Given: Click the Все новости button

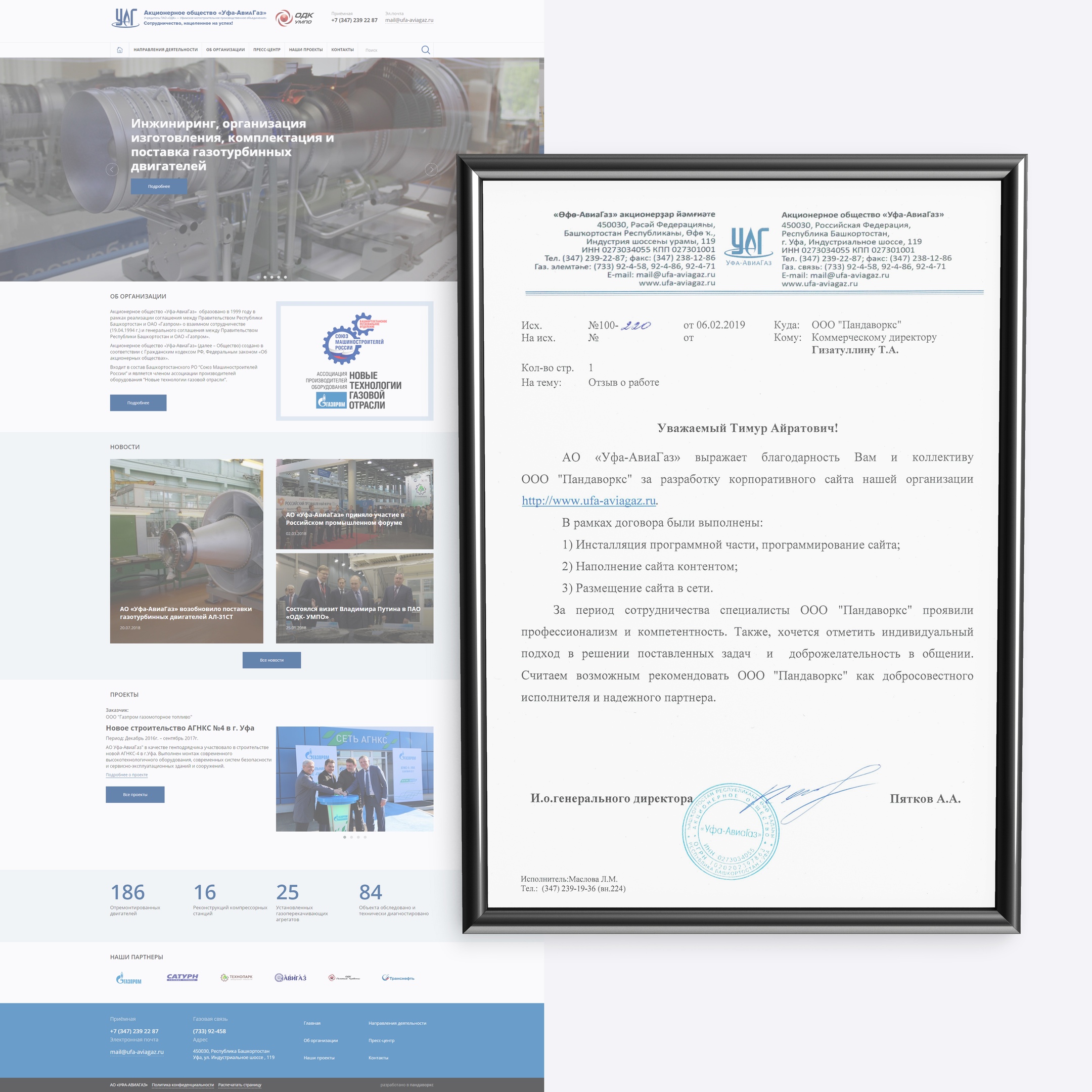Looking at the screenshot, I should coord(272,660).
